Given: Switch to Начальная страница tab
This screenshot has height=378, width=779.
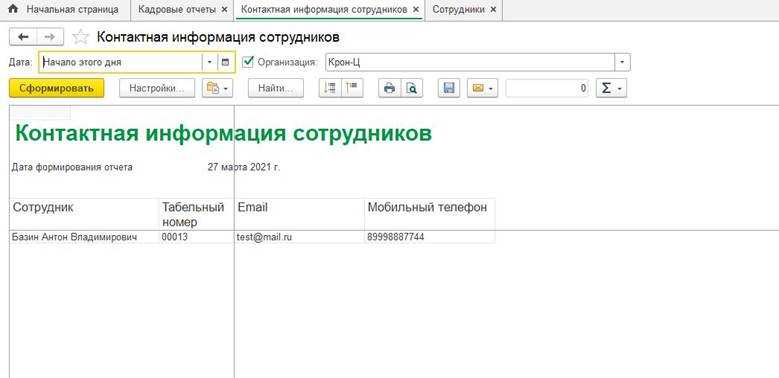Looking at the screenshot, I should coord(65,9).
